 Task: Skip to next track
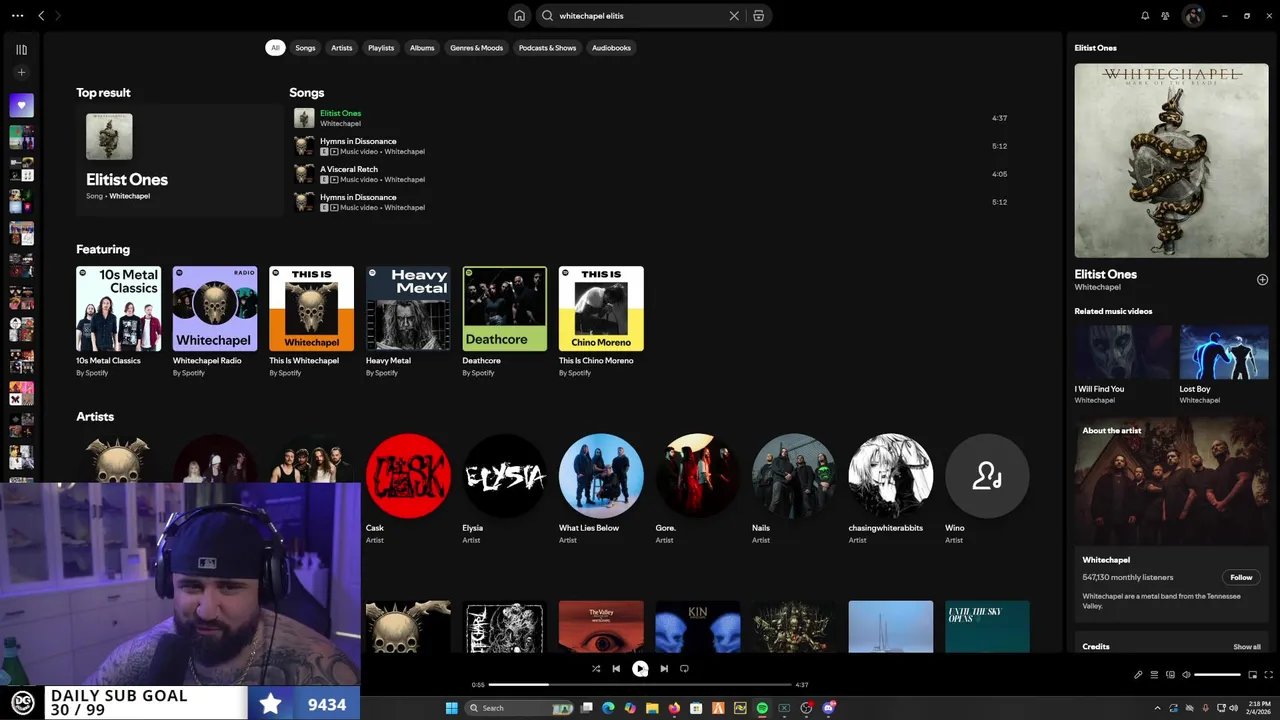tap(664, 669)
